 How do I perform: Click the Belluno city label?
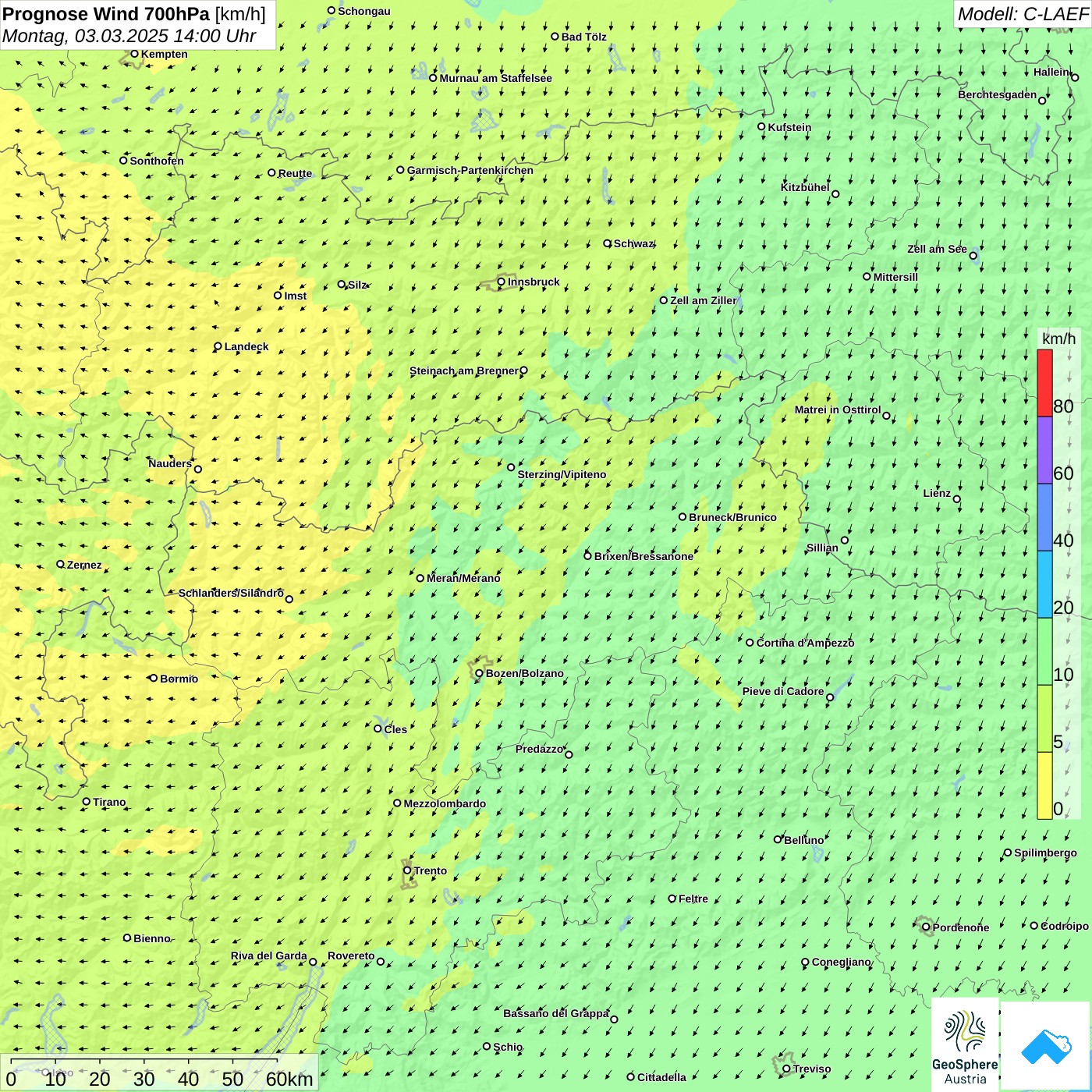click(x=803, y=840)
